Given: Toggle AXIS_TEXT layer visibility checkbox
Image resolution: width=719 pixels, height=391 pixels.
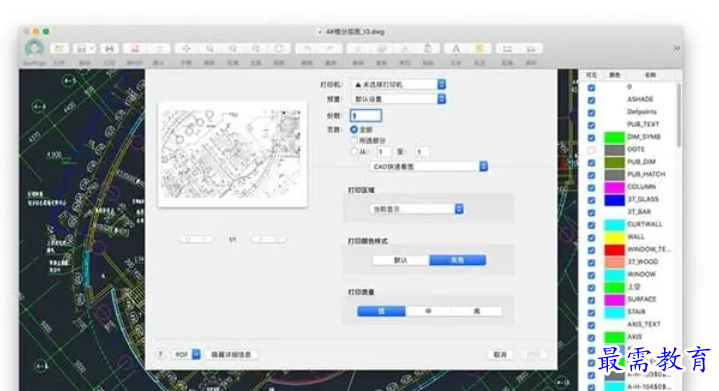Looking at the screenshot, I should tap(592, 325).
